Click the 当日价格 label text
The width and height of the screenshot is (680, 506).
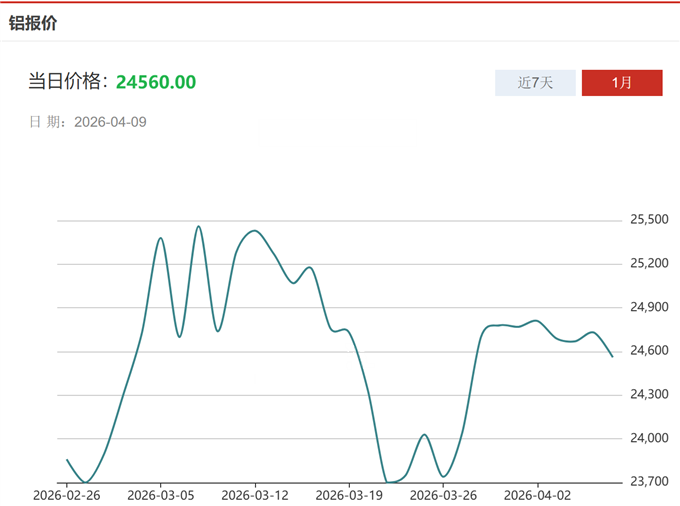pyautogui.click(x=70, y=82)
